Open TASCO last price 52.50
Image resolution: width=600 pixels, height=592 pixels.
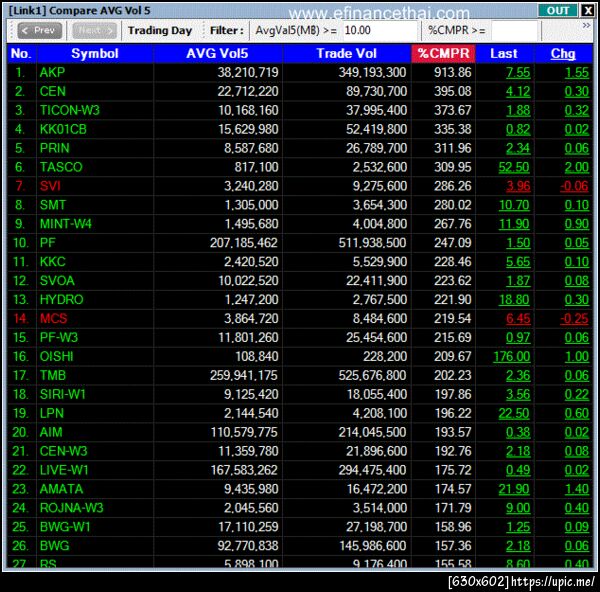(514, 167)
